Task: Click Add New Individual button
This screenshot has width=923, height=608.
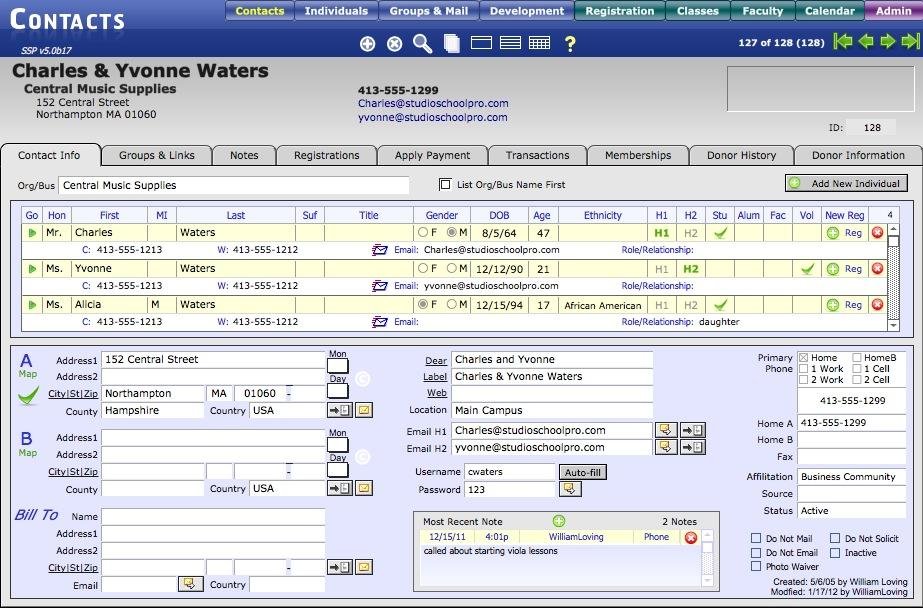Action: pyautogui.click(x=846, y=184)
